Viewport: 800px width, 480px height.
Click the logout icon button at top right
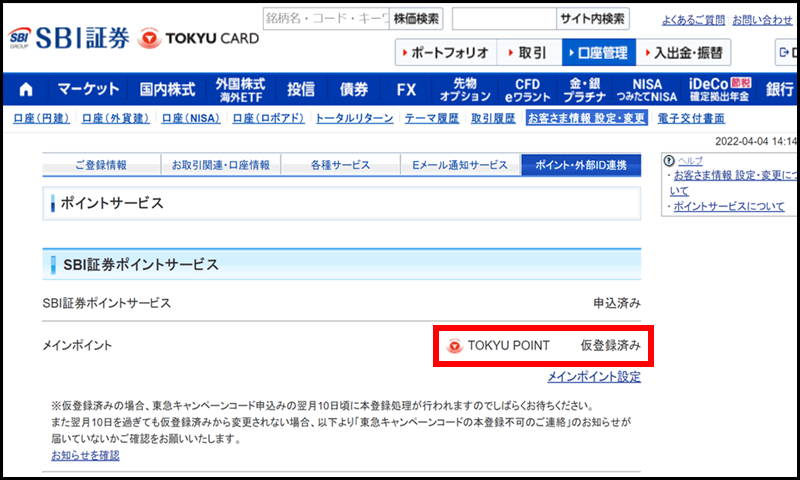click(x=787, y=52)
